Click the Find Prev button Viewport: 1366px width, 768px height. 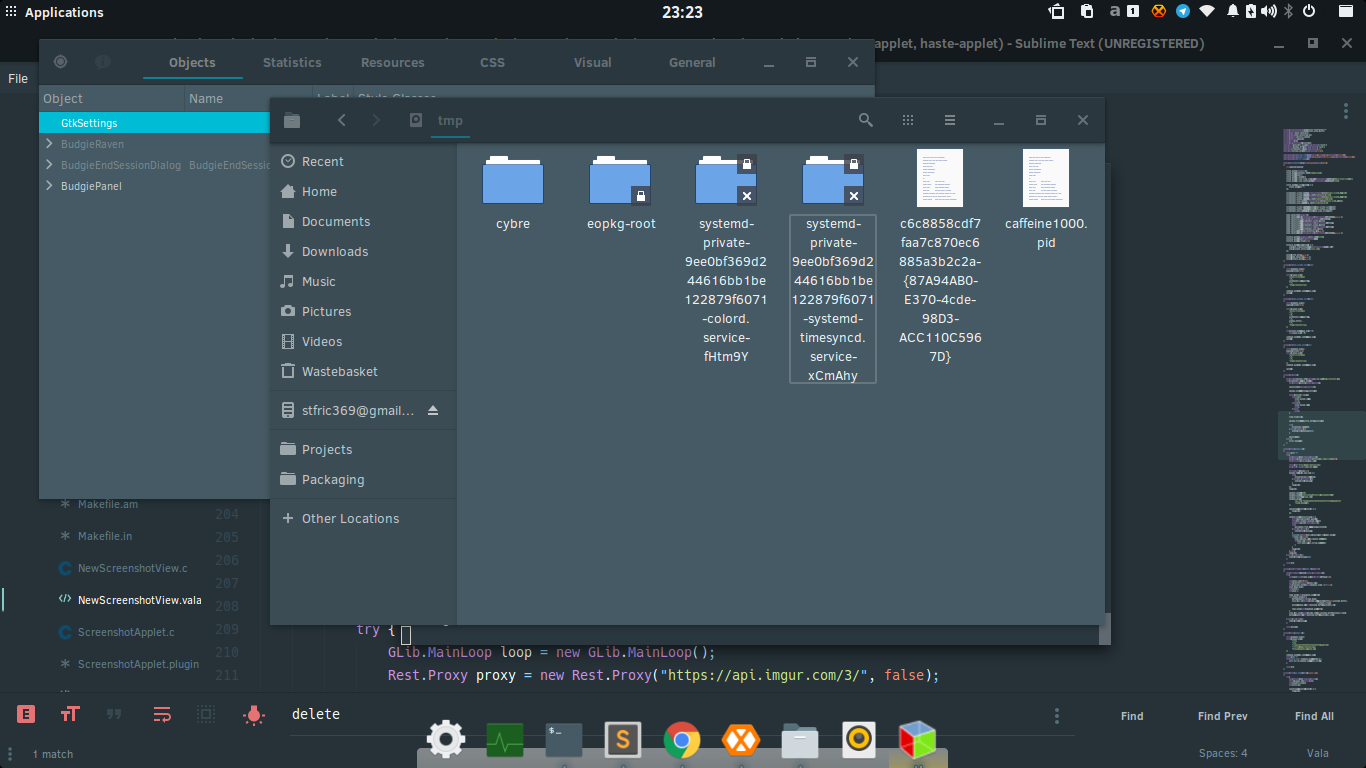[x=1223, y=716]
